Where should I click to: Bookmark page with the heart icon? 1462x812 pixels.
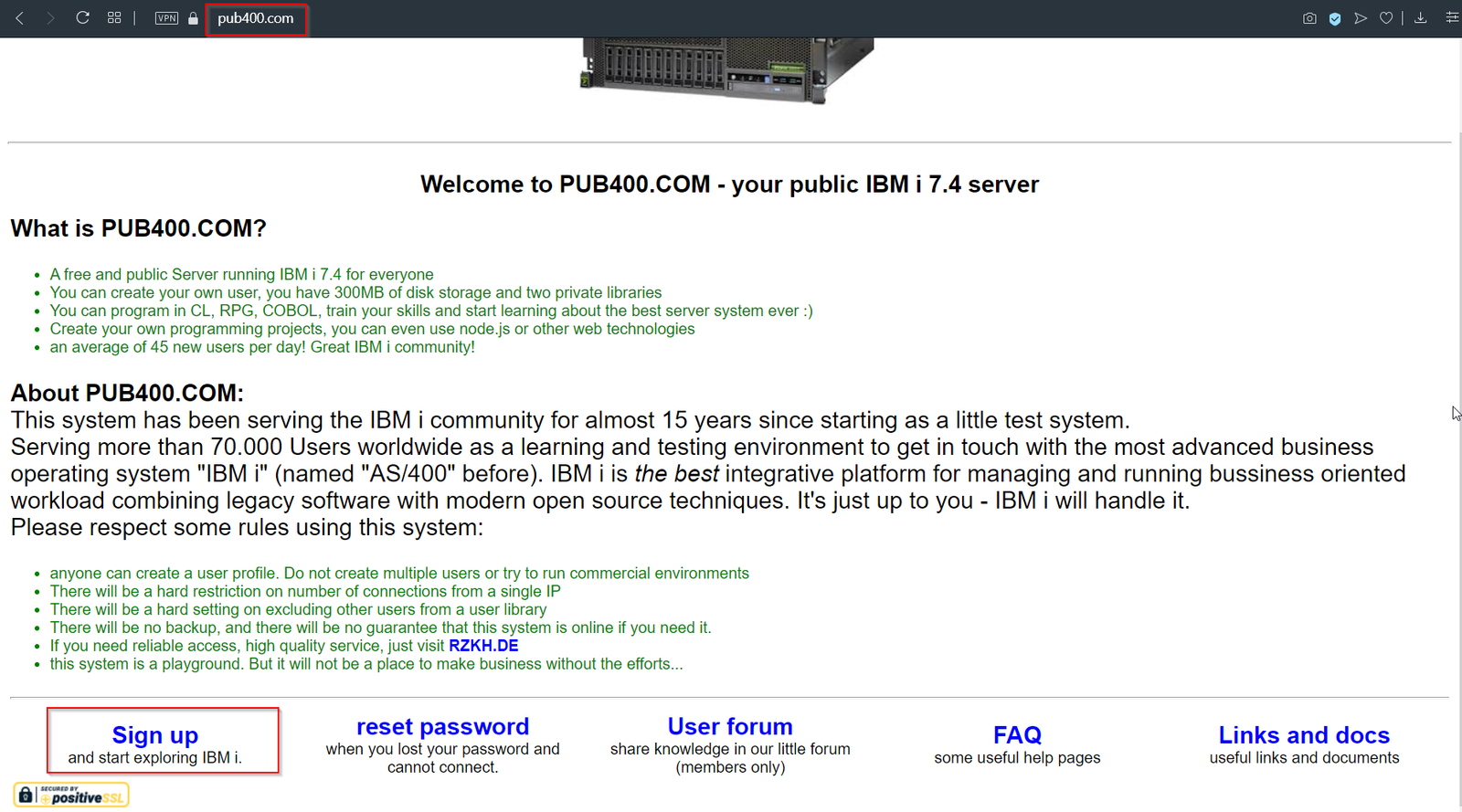tap(1386, 18)
